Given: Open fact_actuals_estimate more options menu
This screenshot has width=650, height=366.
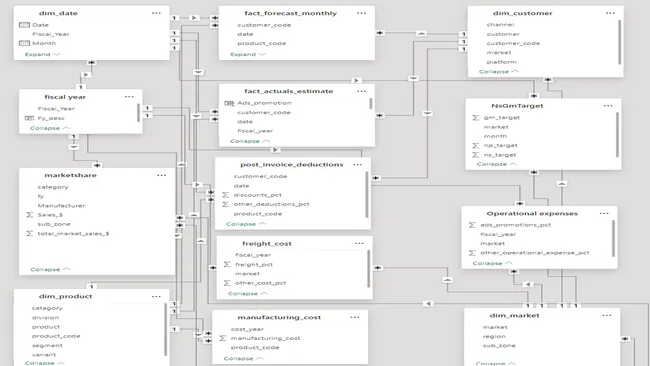Looking at the screenshot, I should (x=361, y=91).
